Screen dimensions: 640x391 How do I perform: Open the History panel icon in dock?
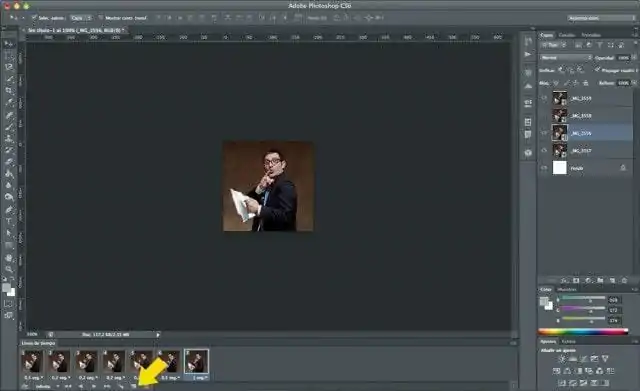click(528, 42)
